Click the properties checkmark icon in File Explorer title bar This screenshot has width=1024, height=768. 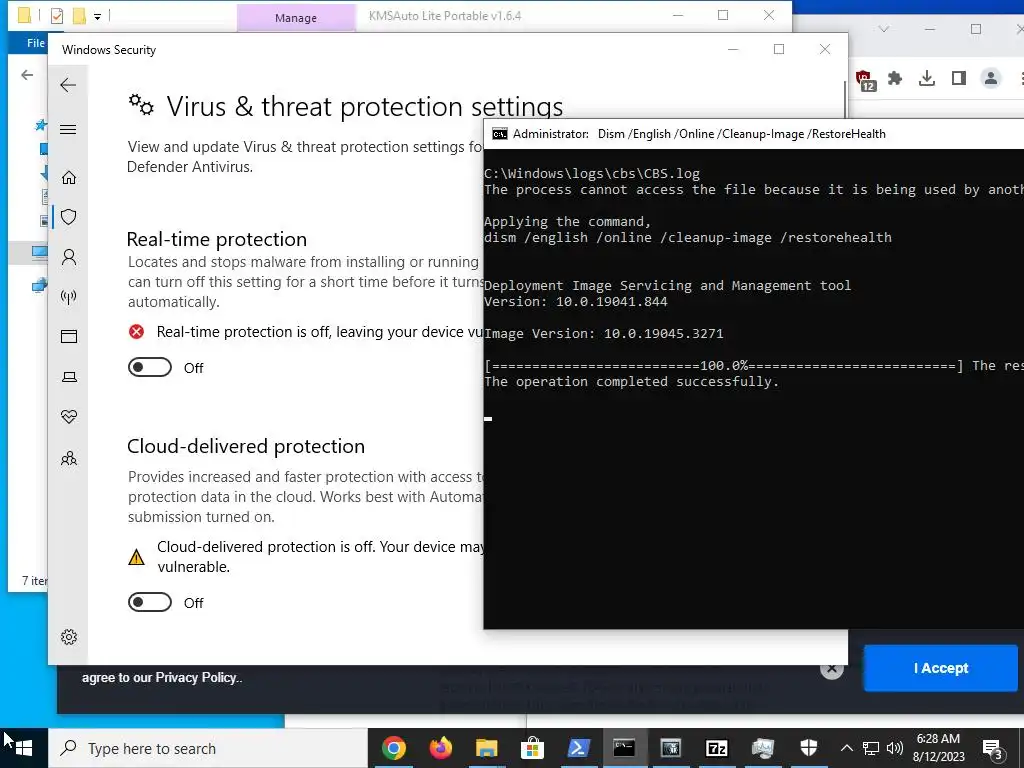[x=57, y=16]
